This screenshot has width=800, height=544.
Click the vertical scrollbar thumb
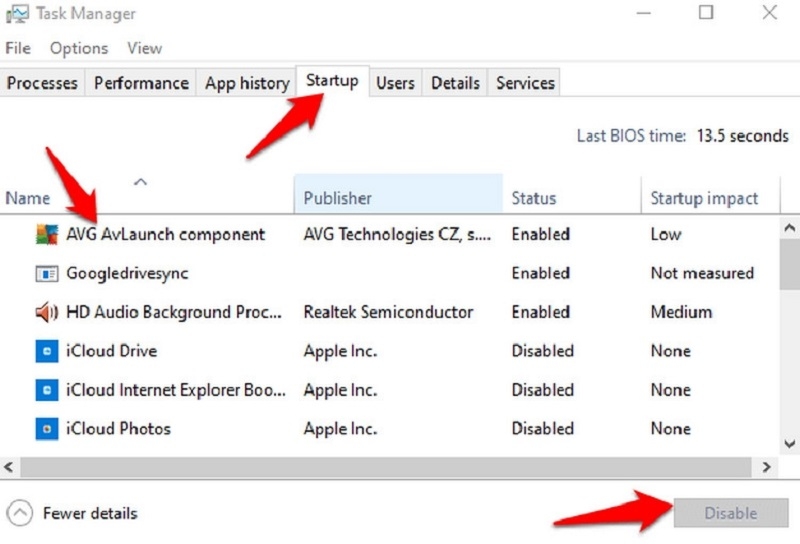[x=790, y=264]
